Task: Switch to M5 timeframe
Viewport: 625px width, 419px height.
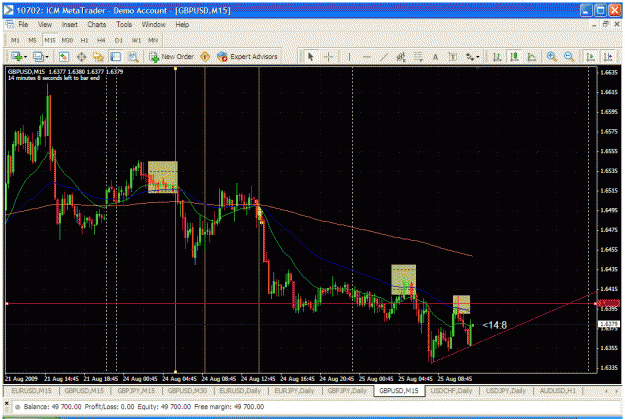Action: [x=32, y=40]
